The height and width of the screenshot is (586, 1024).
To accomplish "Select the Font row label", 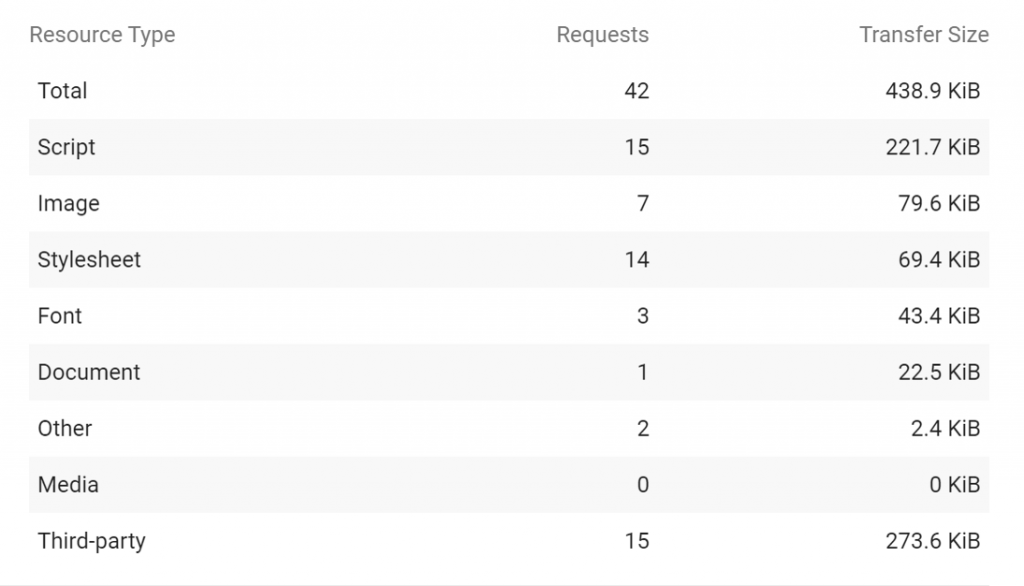I will pos(59,316).
